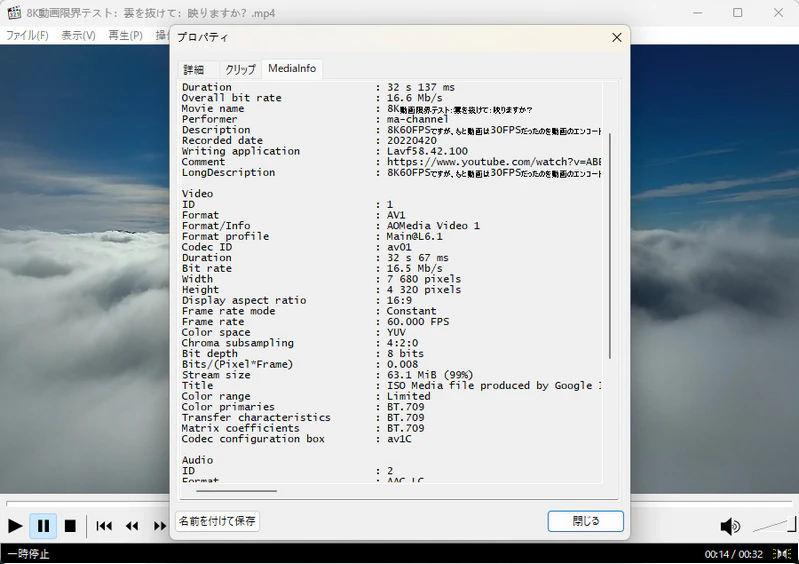Maximize the player window

(737, 13)
